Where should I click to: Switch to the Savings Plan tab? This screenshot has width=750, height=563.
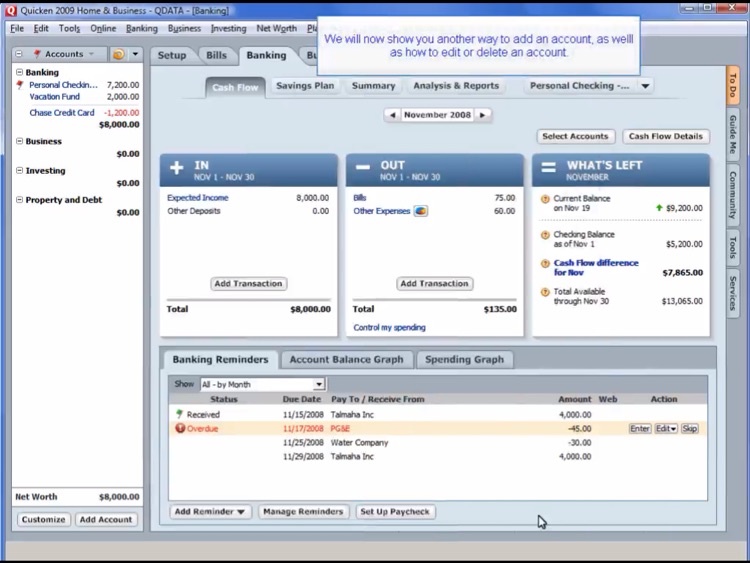click(305, 86)
